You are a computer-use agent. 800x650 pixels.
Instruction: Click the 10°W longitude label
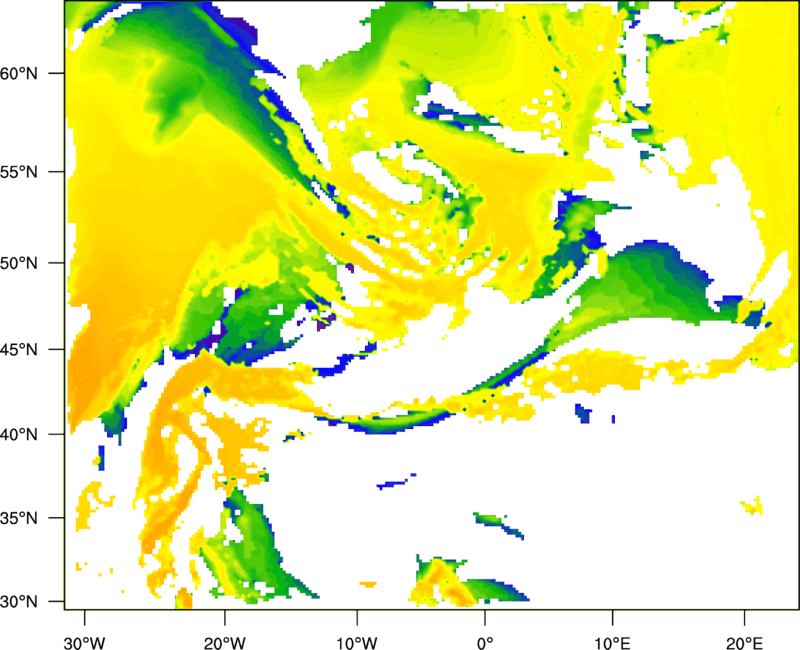(x=357, y=643)
